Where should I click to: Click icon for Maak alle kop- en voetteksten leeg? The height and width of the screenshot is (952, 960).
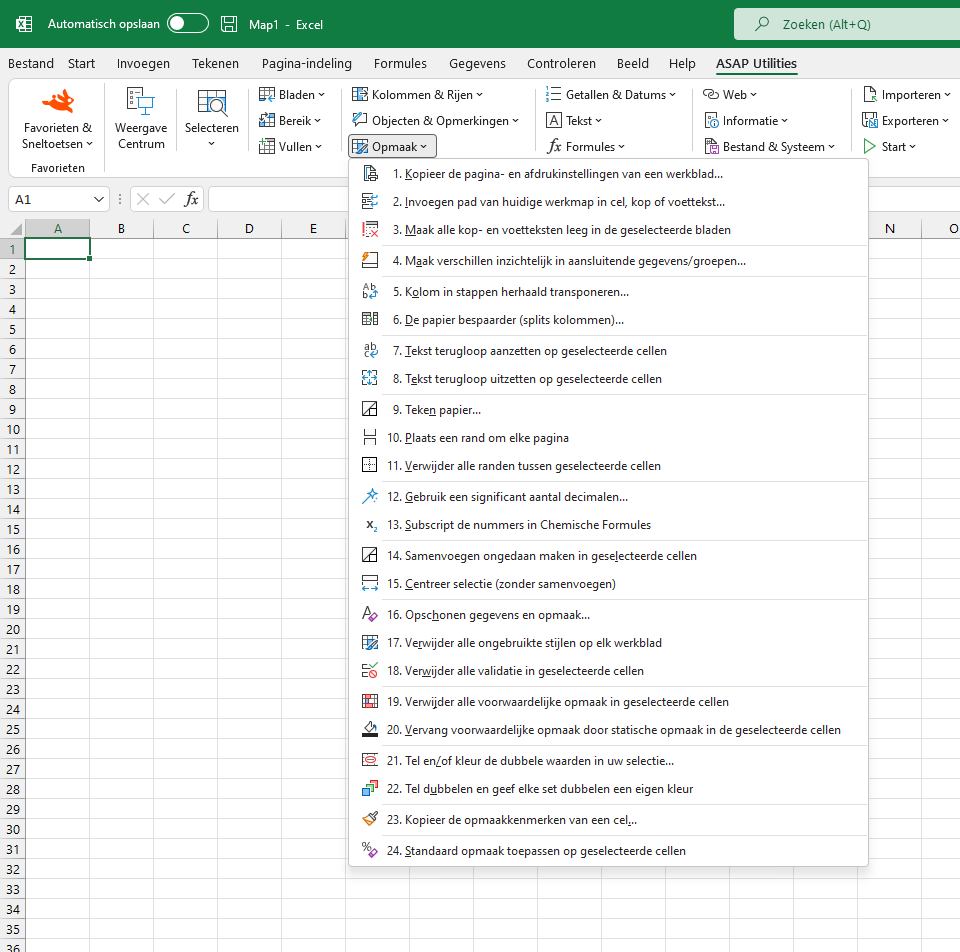click(370, 230)
